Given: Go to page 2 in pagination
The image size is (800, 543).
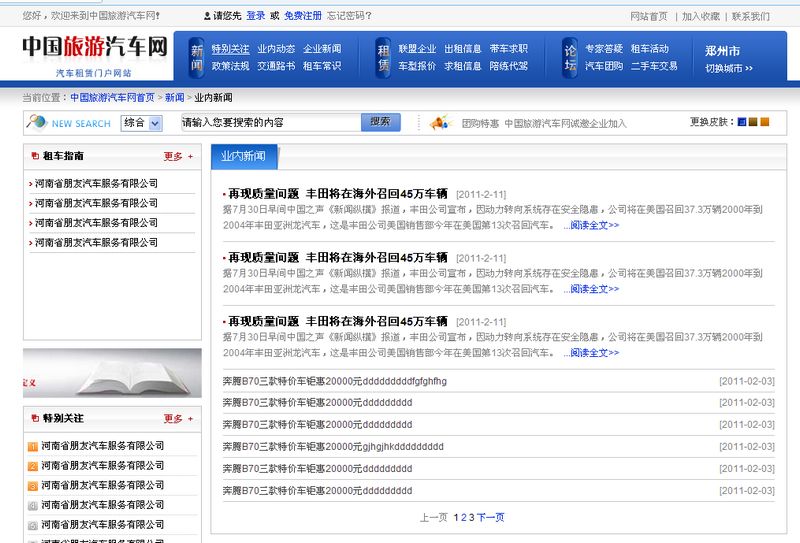Looking at the screenshot, I should point(464,517).
